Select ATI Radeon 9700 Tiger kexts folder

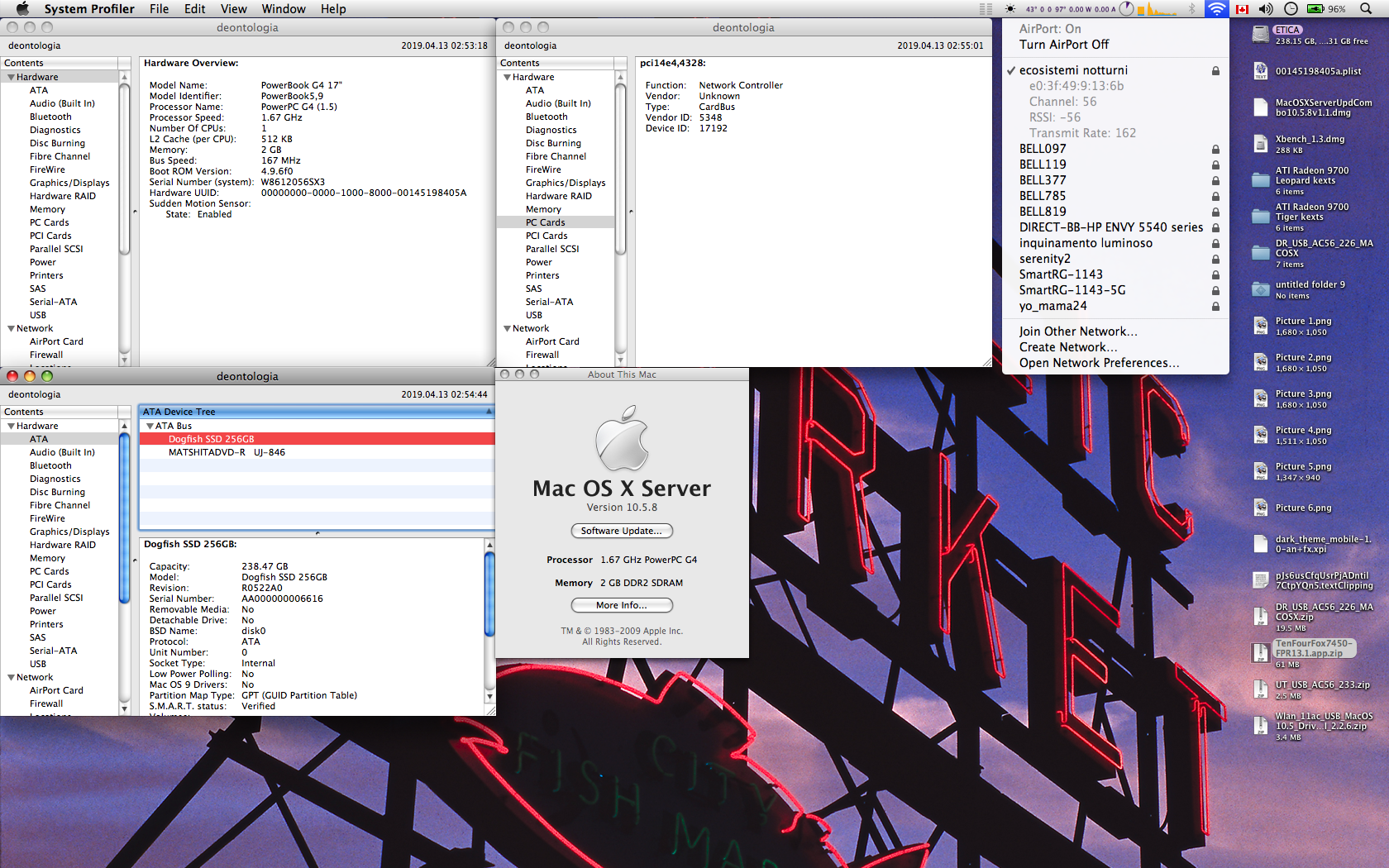(x=1260, y=217)
